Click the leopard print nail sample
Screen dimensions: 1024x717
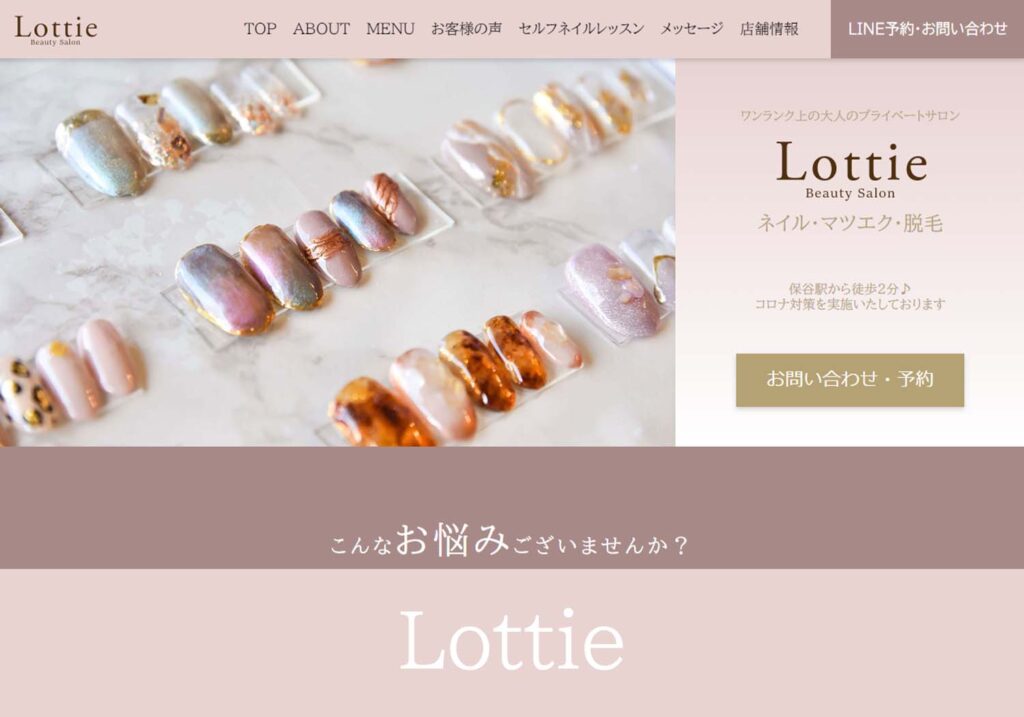25,394
